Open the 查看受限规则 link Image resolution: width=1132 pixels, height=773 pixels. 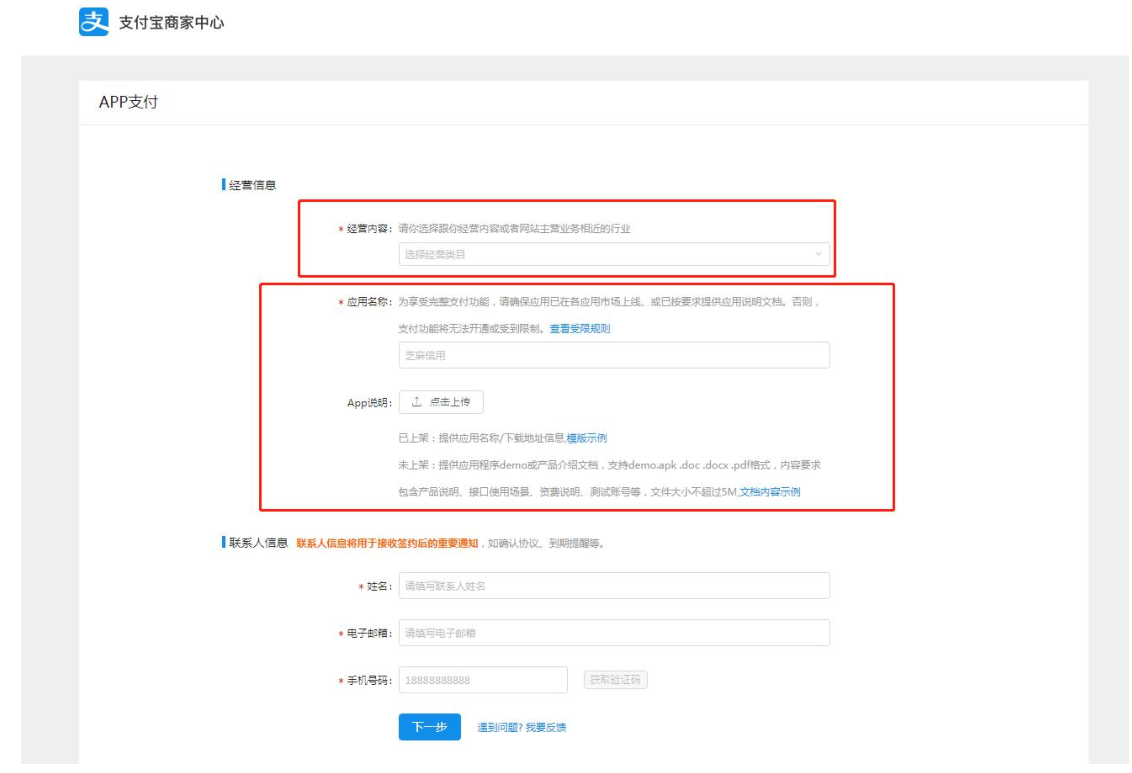[x=579, y=328]
